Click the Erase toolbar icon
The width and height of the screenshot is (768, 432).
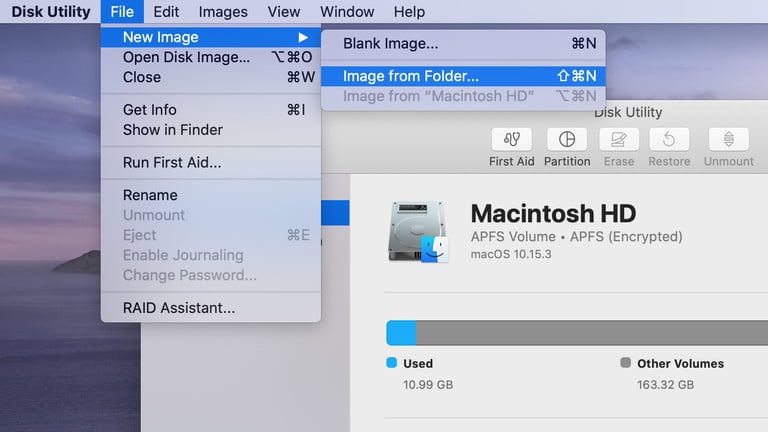(619, 140)
